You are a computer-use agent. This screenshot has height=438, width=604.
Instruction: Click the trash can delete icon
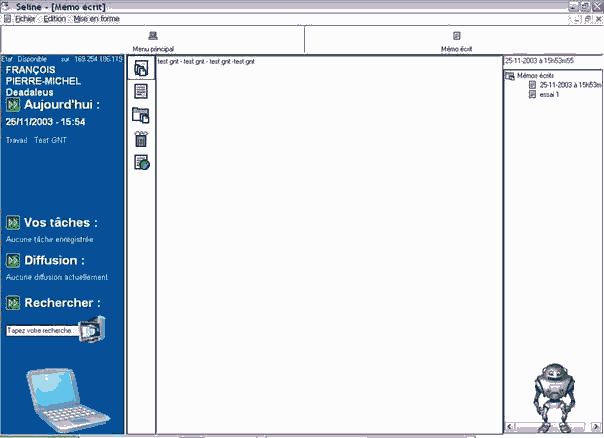pos(141,139)
